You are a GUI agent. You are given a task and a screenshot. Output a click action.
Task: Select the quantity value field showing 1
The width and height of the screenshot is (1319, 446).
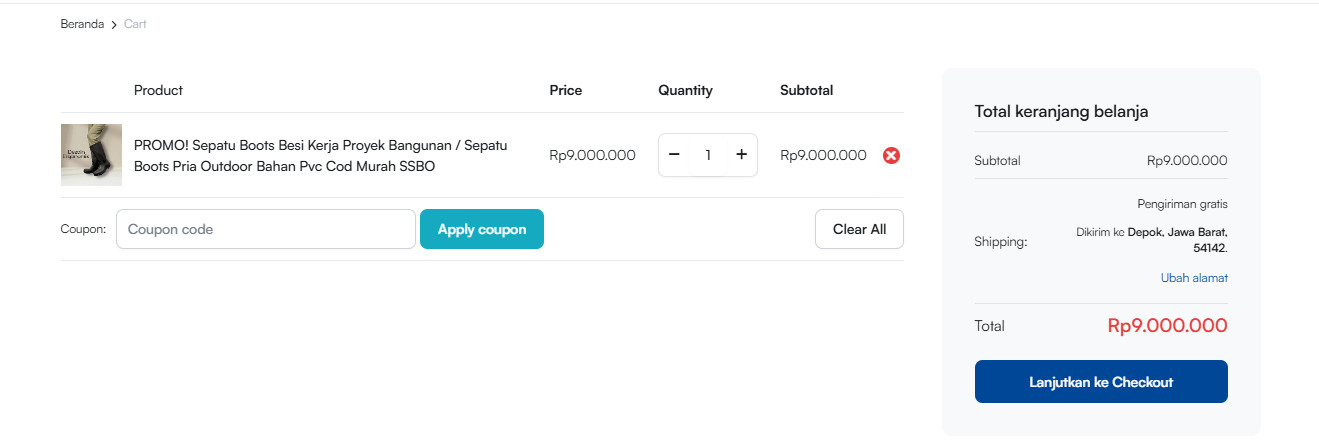coord(708,155)
